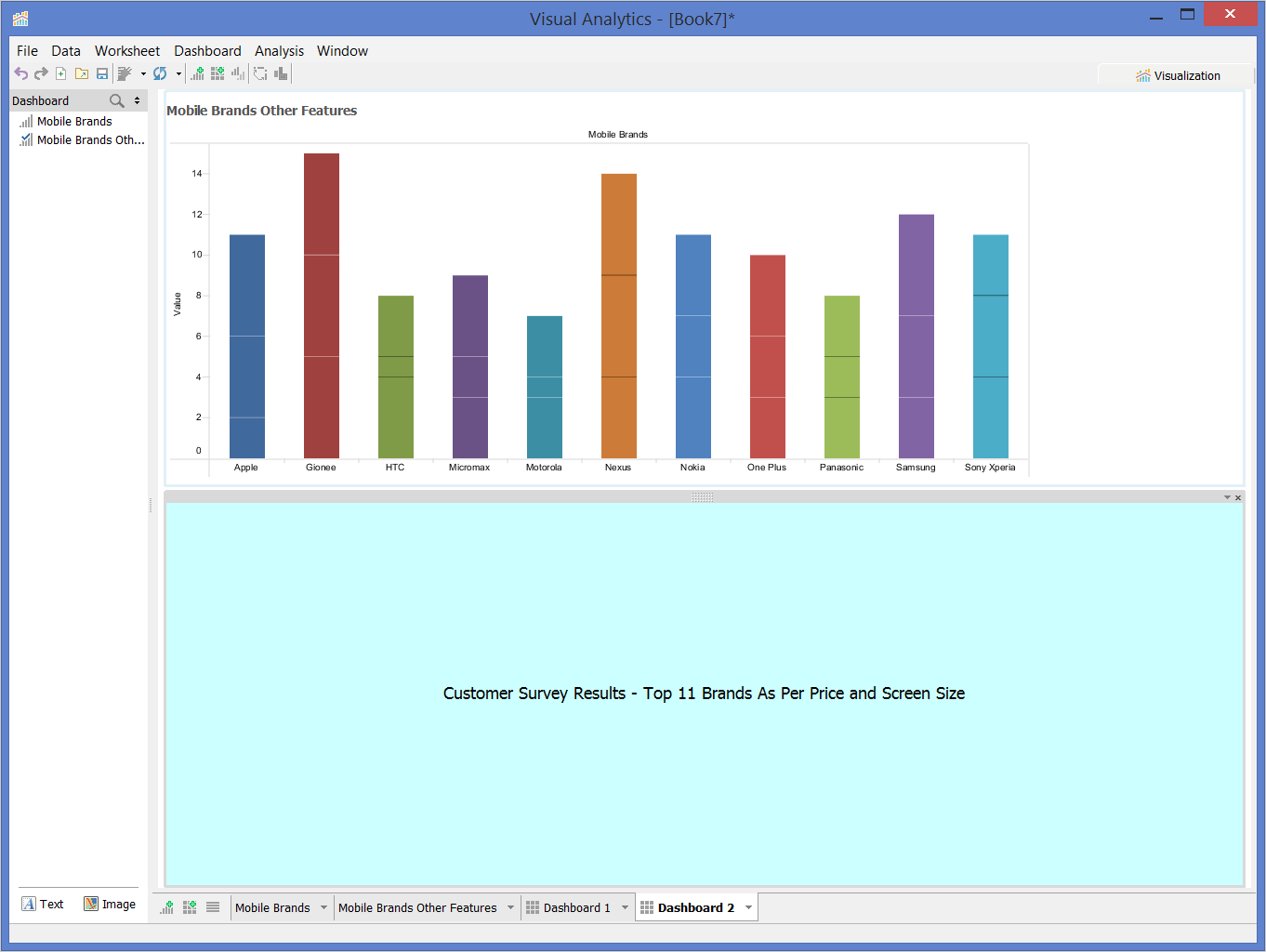Click the blue refresh data icon

(x=160, y=73)
